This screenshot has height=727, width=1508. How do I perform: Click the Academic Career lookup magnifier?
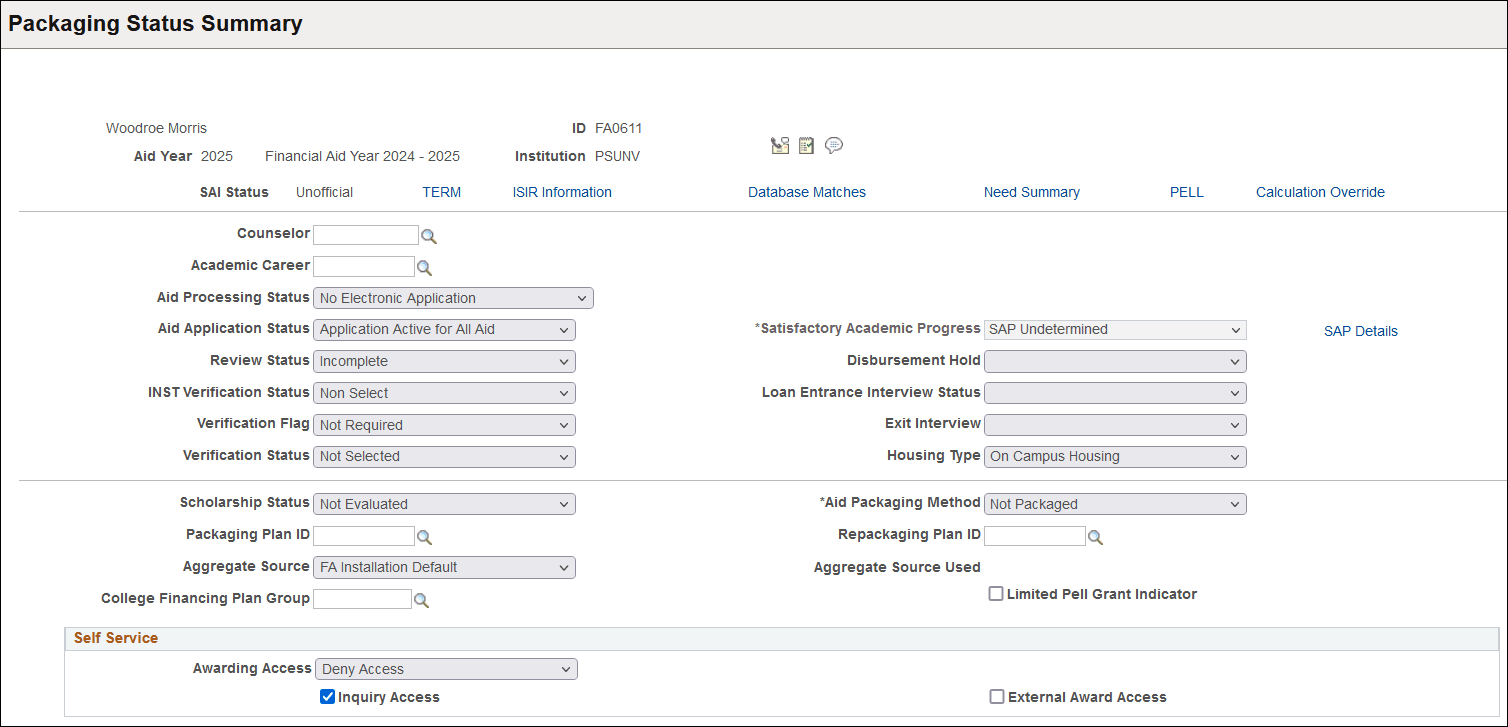click(x=424, y=268)
